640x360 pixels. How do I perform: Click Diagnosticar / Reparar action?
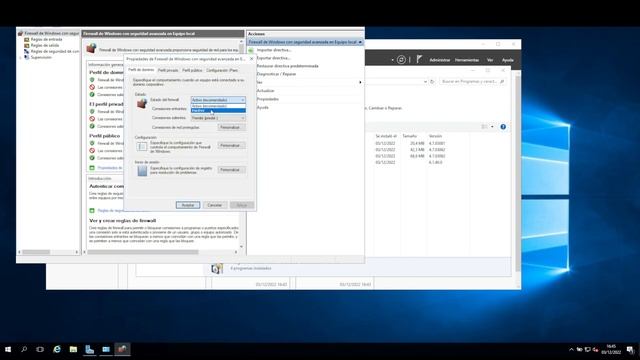click(x=276, y=74)
